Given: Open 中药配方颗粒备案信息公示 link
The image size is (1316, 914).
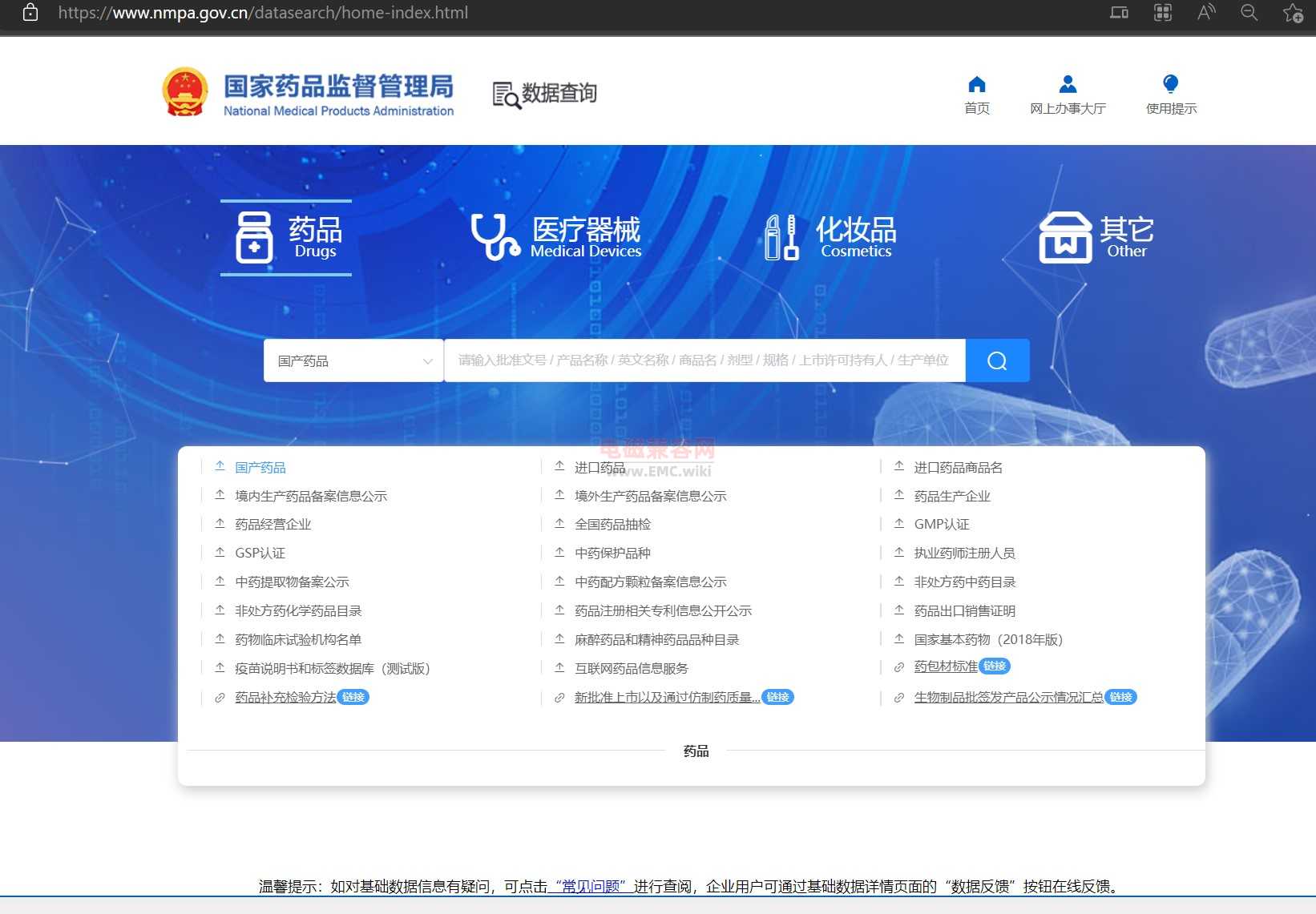Looking at the screenshot, I should tap(650, 582).
